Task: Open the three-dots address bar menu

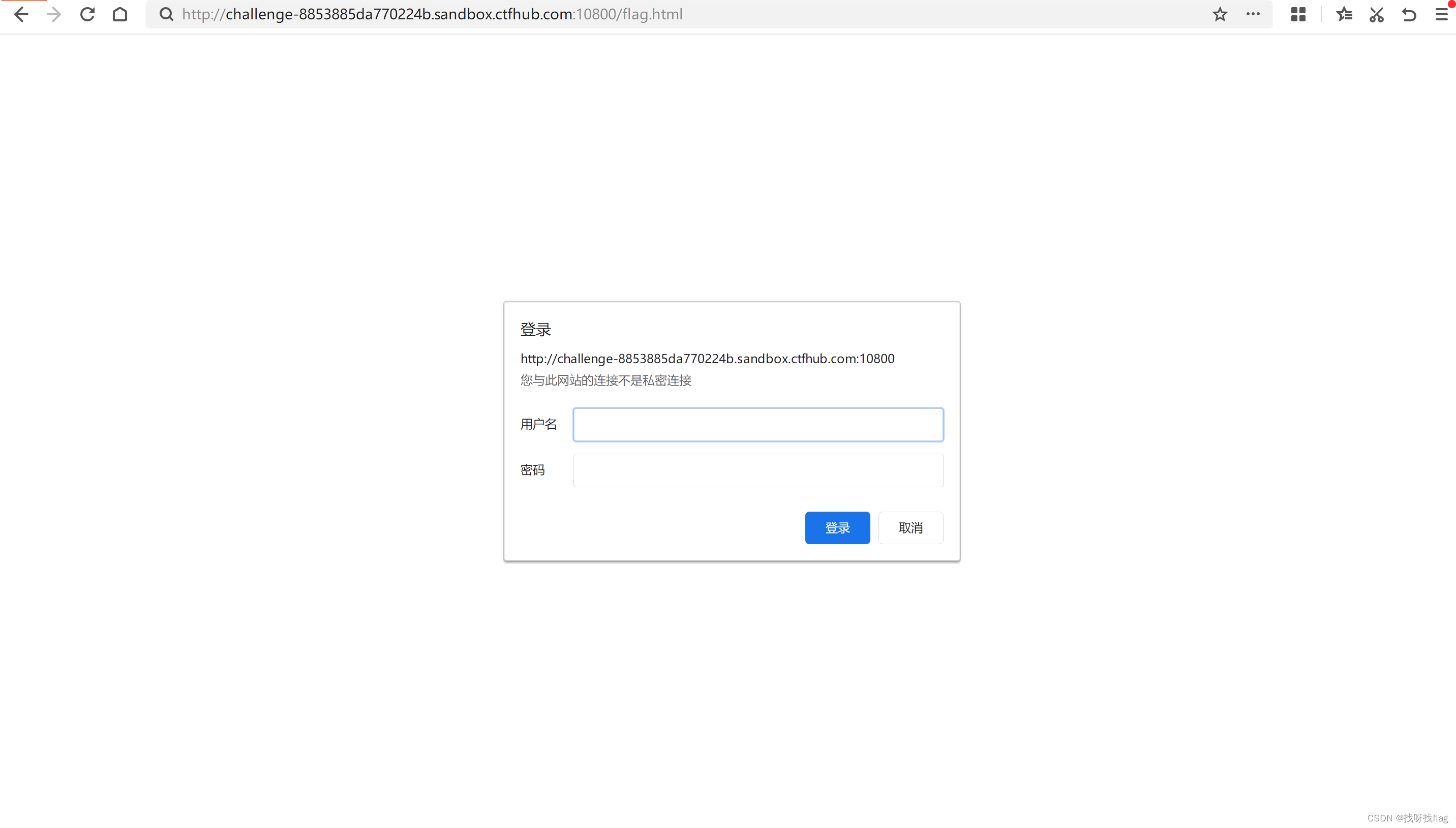Action: coord(1253,14)
